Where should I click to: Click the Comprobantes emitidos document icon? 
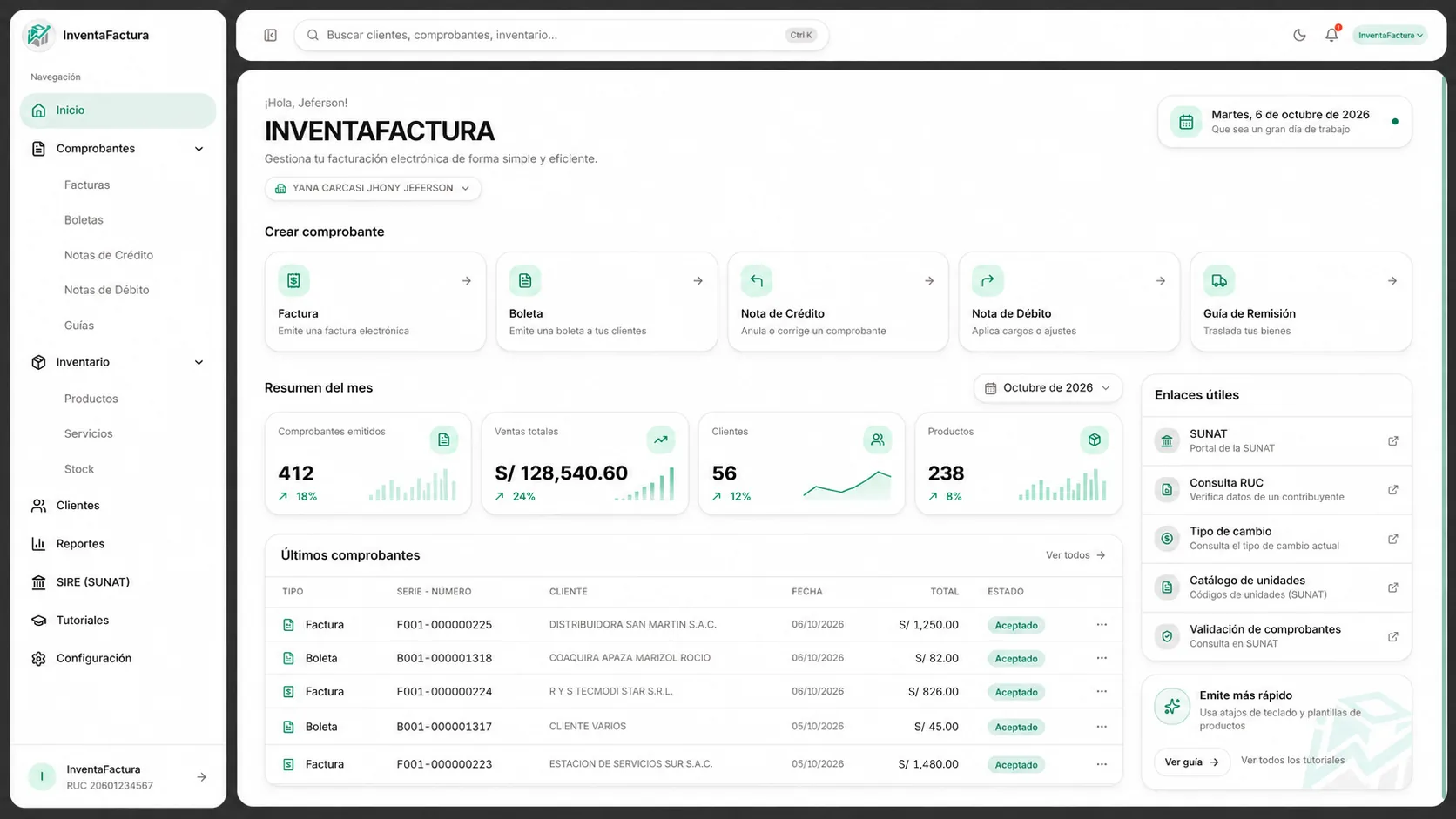(444, 440)
